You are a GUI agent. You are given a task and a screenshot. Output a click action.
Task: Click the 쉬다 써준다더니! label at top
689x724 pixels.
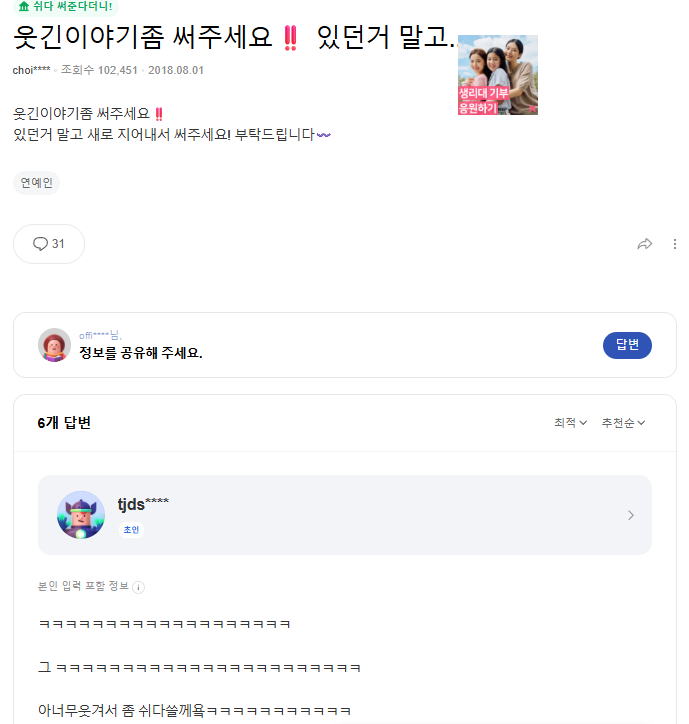pyautogui.click(x=73, y=6)
